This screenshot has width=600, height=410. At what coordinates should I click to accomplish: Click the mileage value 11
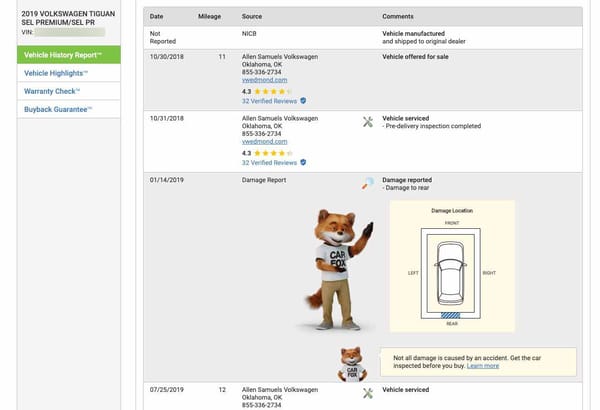pos(222,57)
